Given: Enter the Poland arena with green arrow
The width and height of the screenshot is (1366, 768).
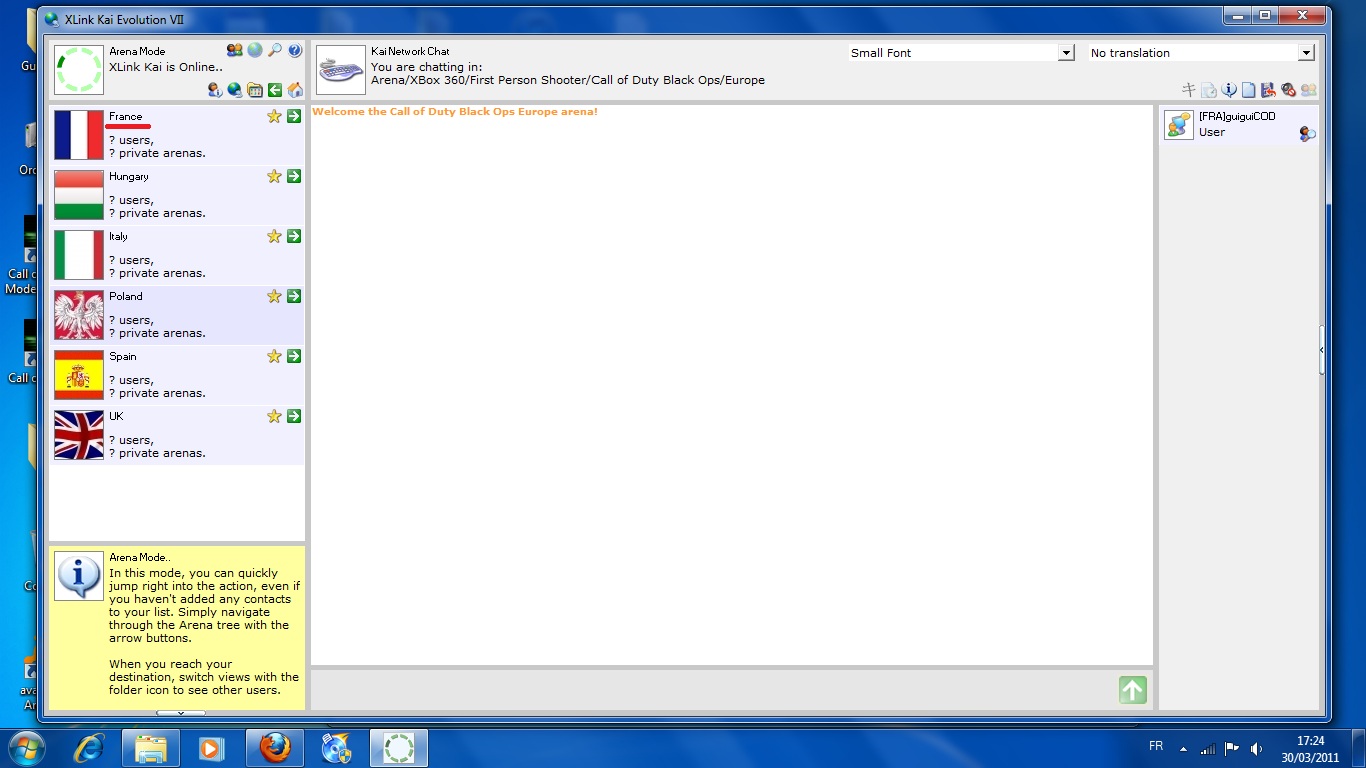Looking at the screenshot, I should coord(294,296).
